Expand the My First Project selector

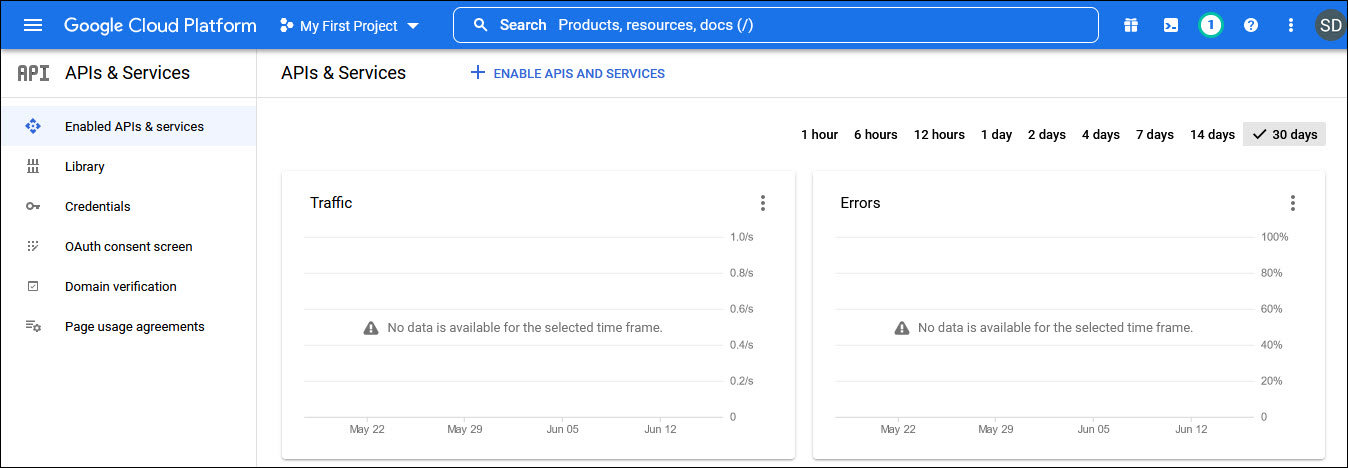[349, 26]
